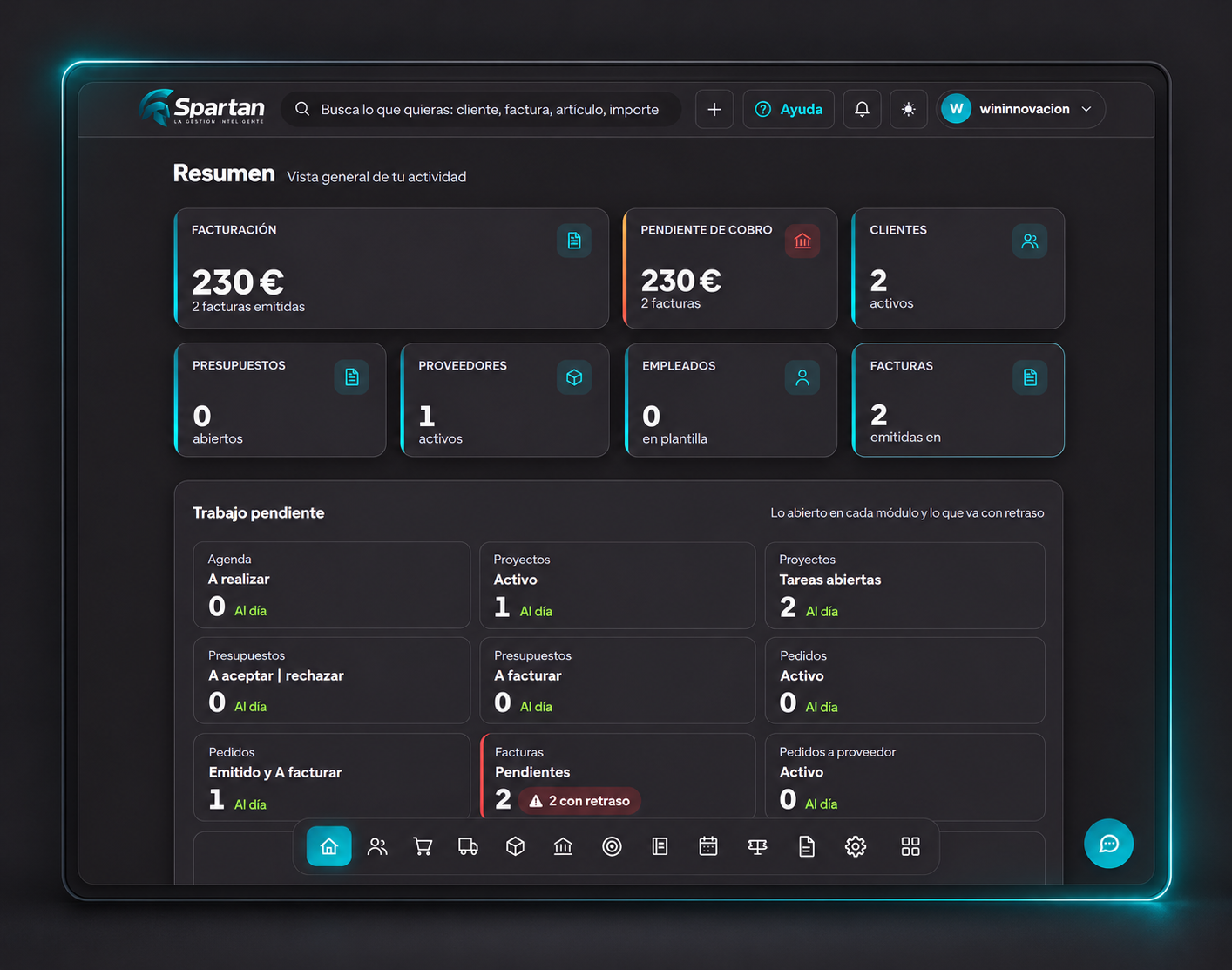
Task: Open Presupuestos A facturar tile
Action: [618, 681]
